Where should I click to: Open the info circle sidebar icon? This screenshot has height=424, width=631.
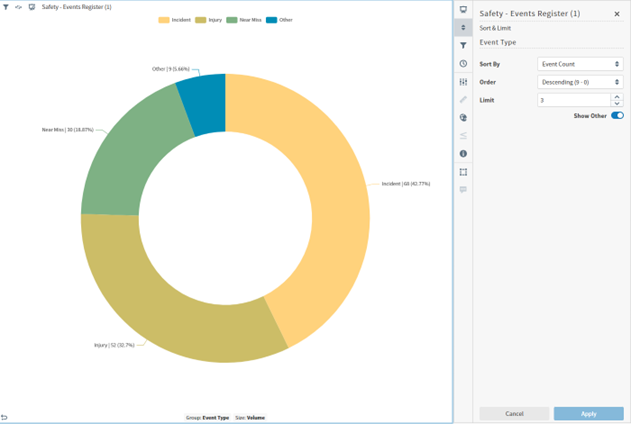(x=463, y=154)
